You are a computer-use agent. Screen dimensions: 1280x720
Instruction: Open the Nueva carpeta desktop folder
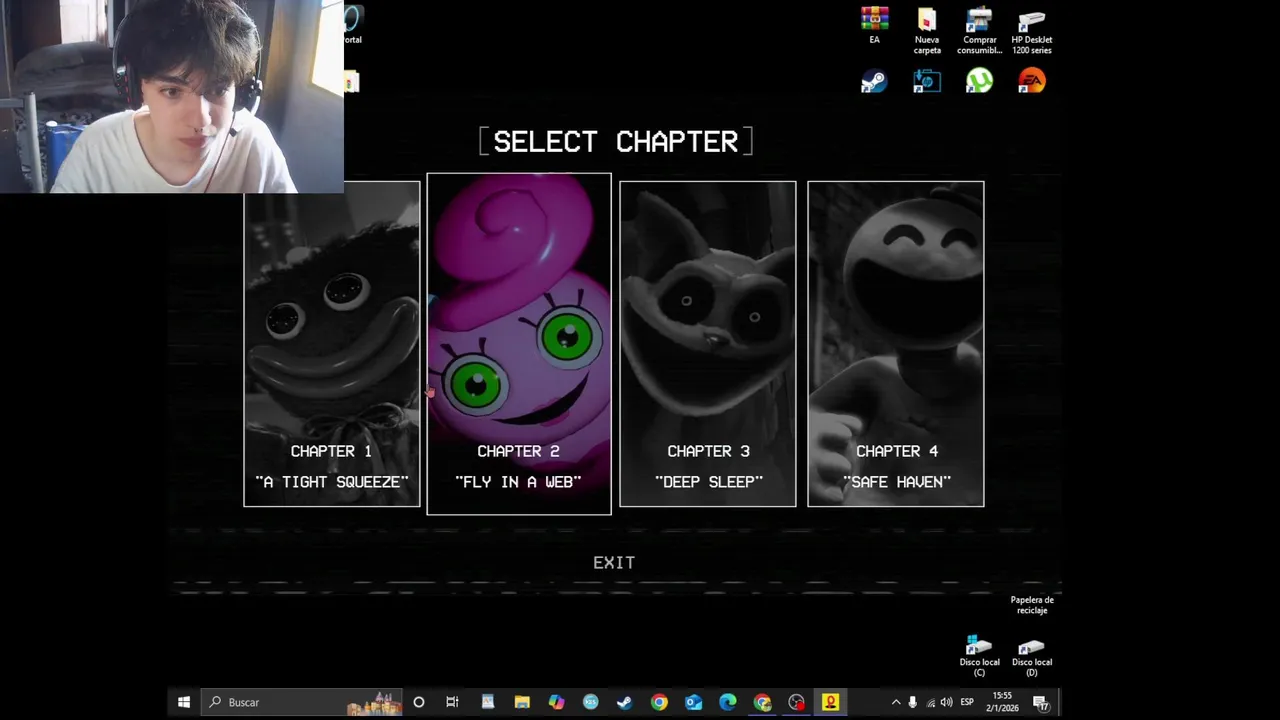click(927, 31)
